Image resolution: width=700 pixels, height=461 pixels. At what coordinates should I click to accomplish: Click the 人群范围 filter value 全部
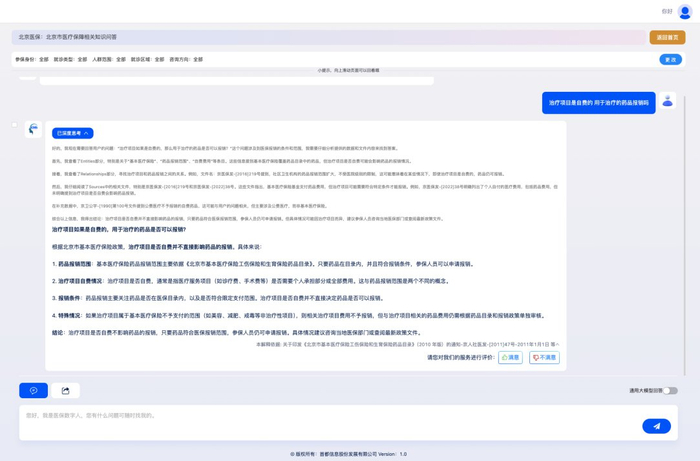coord(121,59)
